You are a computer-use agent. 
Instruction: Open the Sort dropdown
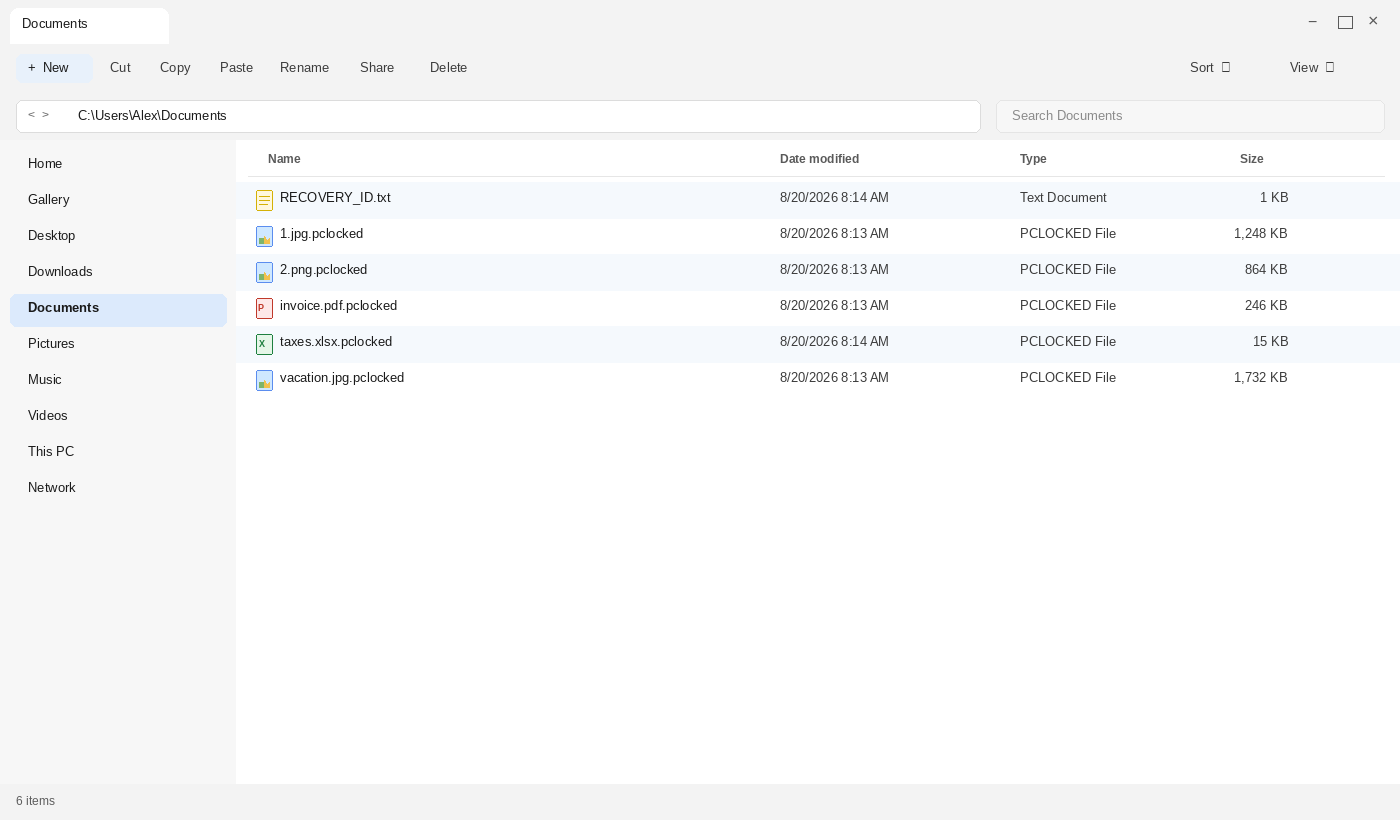coord(1210,68)
